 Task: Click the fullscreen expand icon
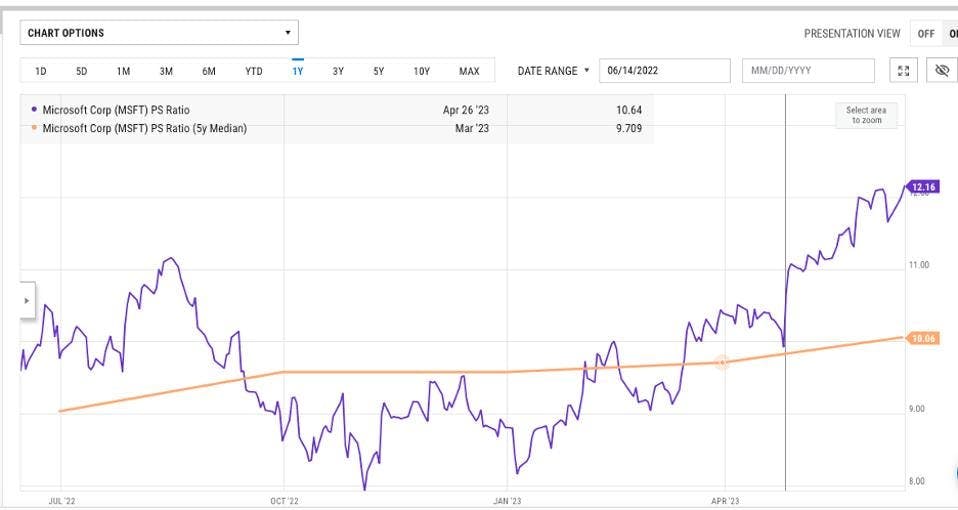[x=904, y=71]
